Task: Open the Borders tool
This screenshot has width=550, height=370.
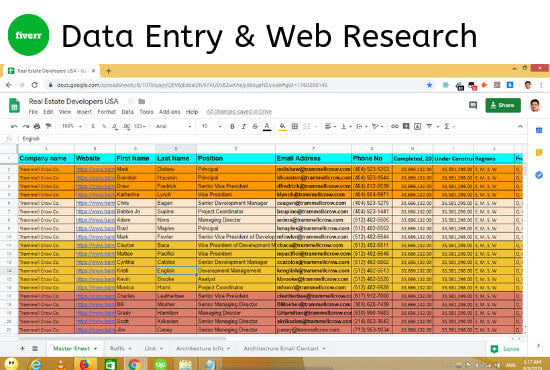Action: coord(295,126)
